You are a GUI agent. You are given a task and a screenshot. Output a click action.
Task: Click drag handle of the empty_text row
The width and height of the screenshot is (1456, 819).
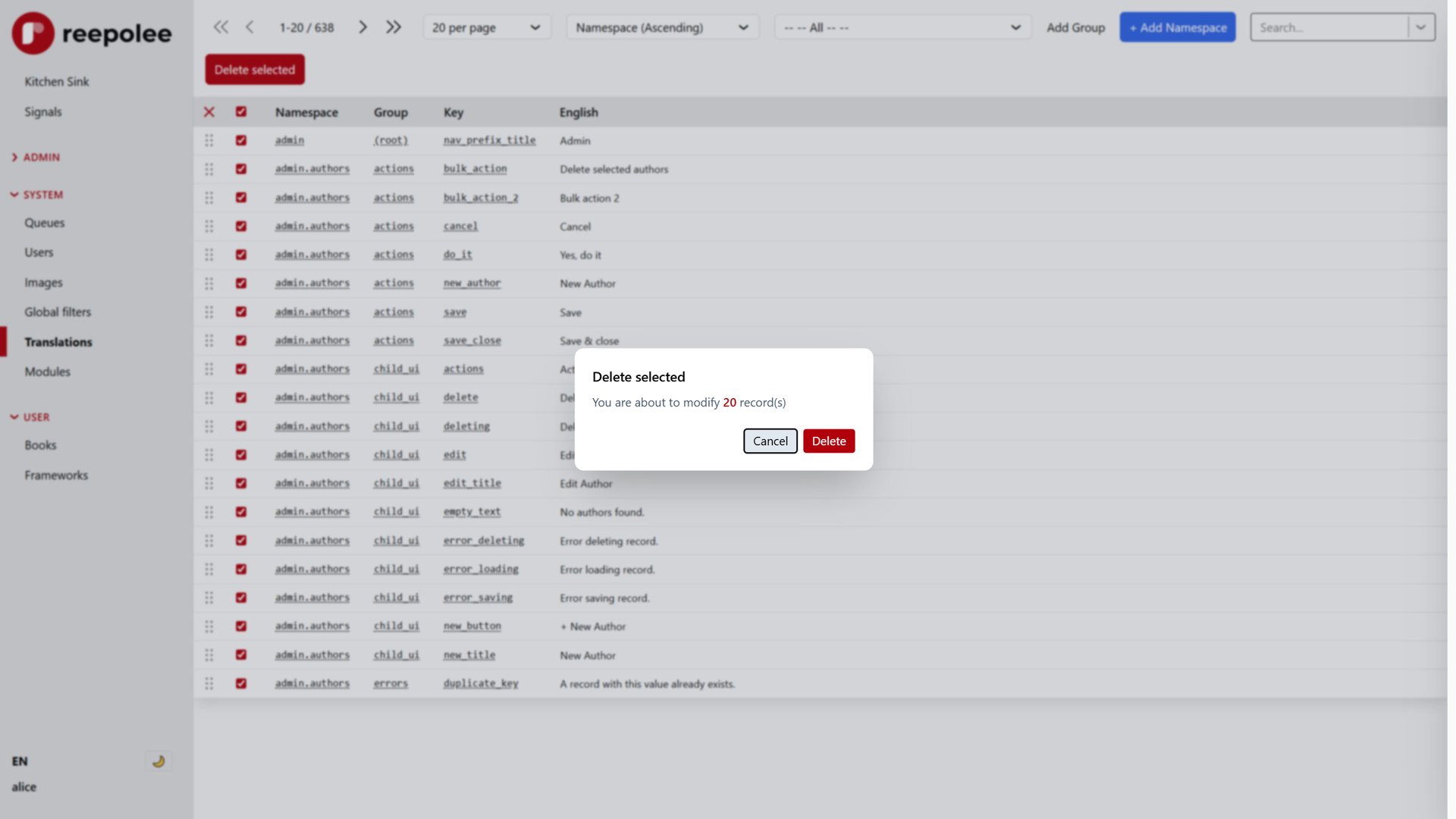[209, 512]
